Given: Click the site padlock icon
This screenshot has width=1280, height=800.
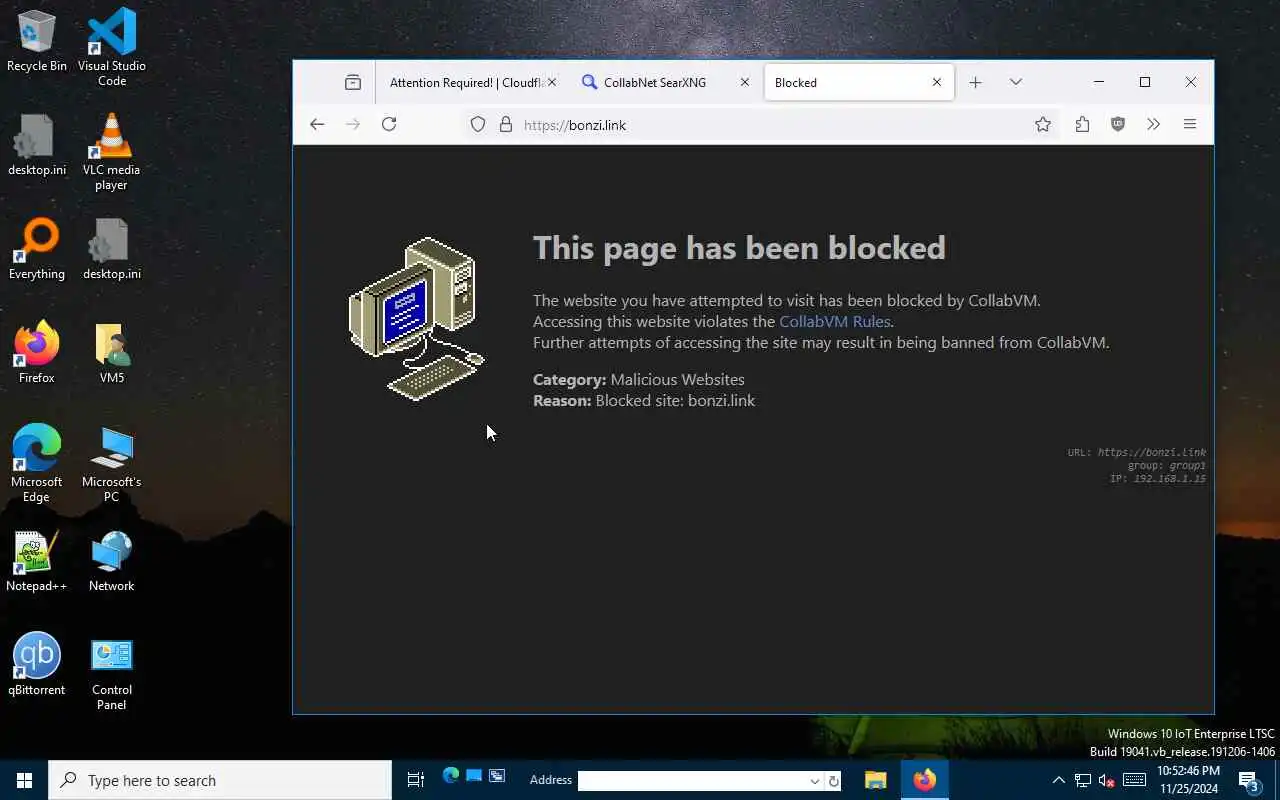Looking at the screenshot, I should point(506,125).
